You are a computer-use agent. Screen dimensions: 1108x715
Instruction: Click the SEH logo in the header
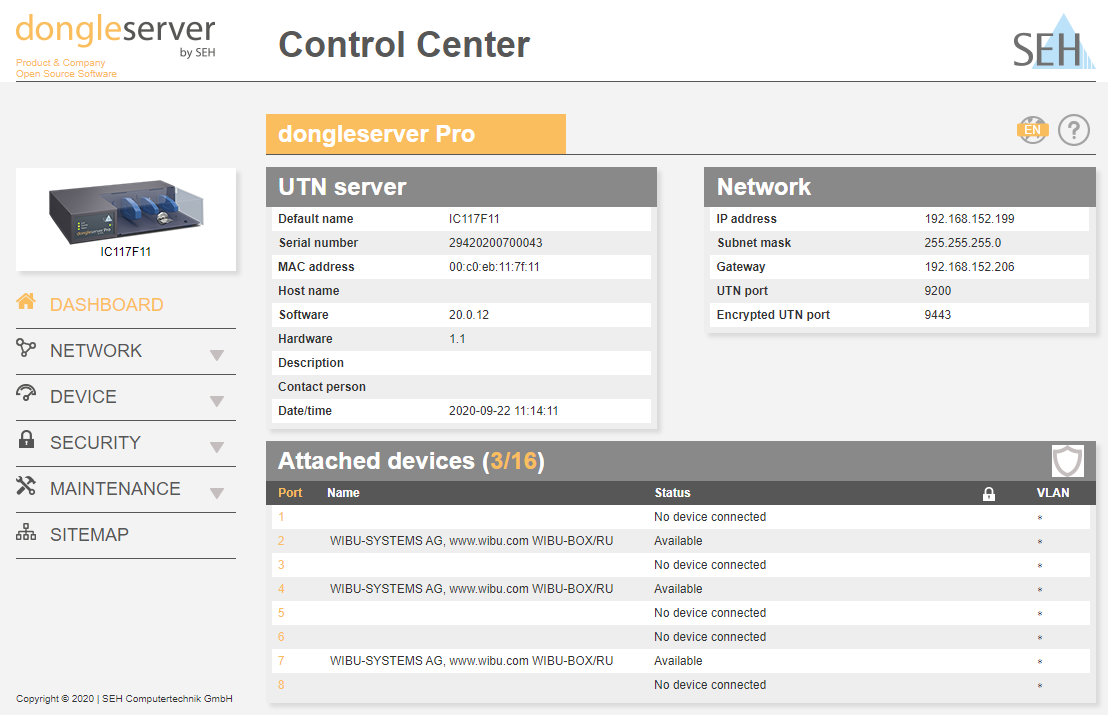(1047, 42)
